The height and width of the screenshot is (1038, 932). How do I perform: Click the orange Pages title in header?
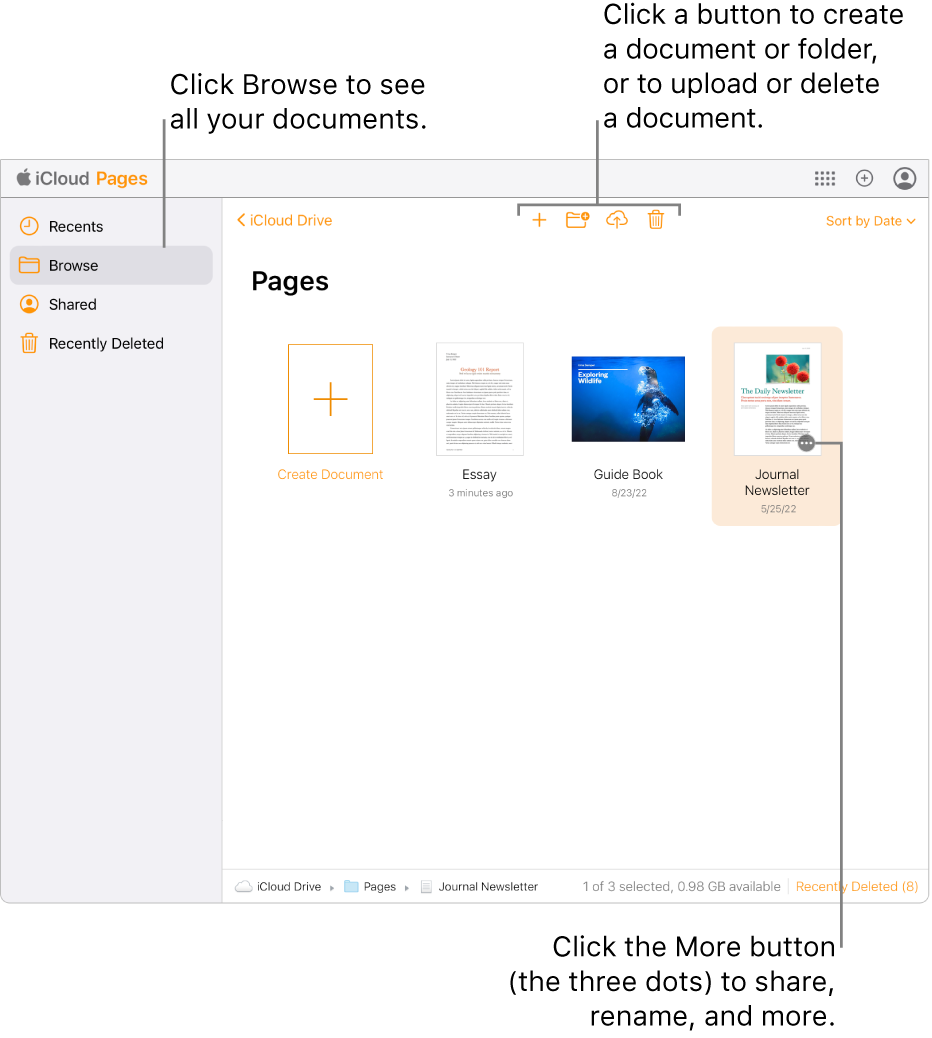(x=122, y=179)
